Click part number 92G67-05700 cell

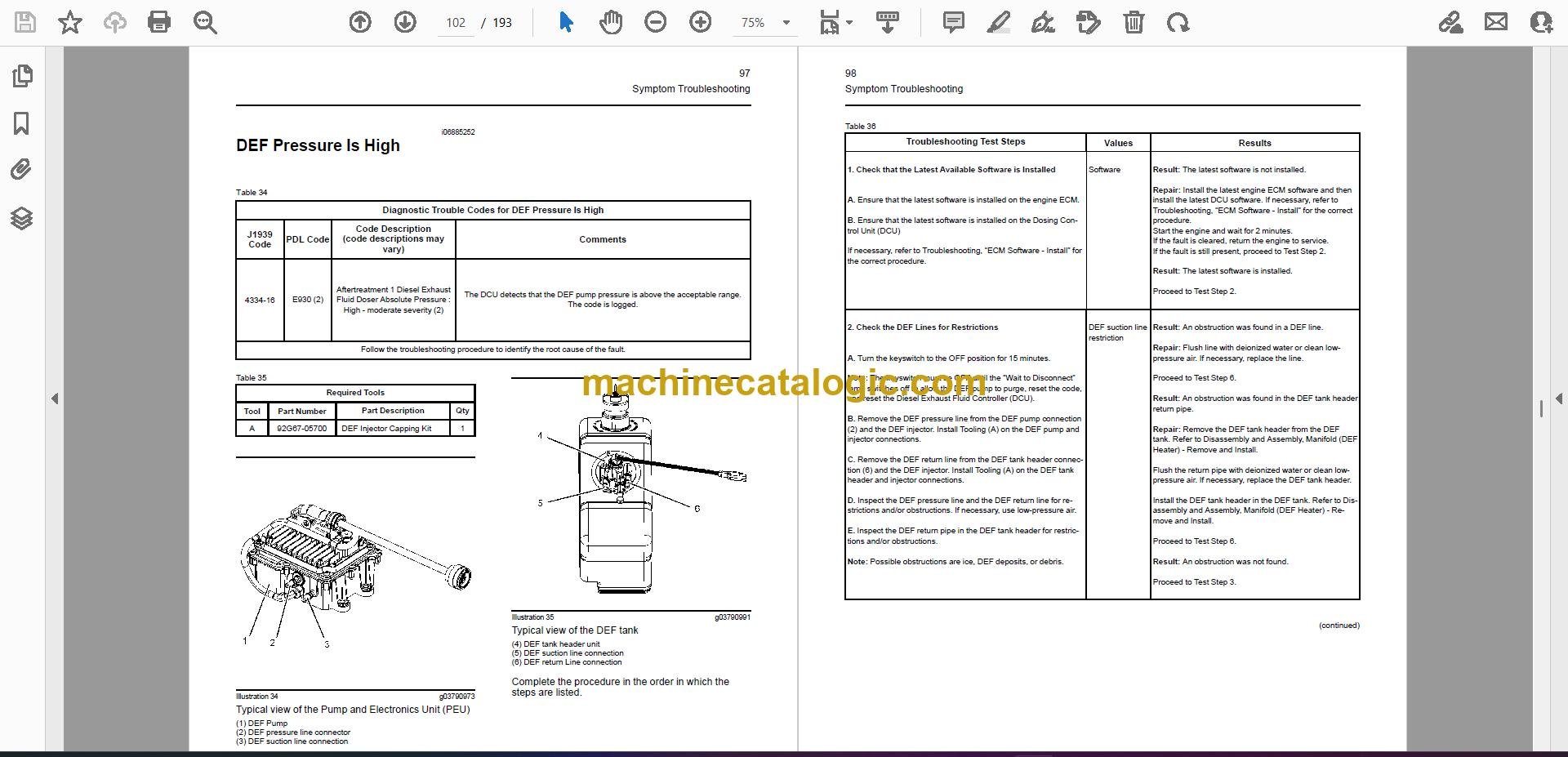pyautogui.click(x=301, y=428)
